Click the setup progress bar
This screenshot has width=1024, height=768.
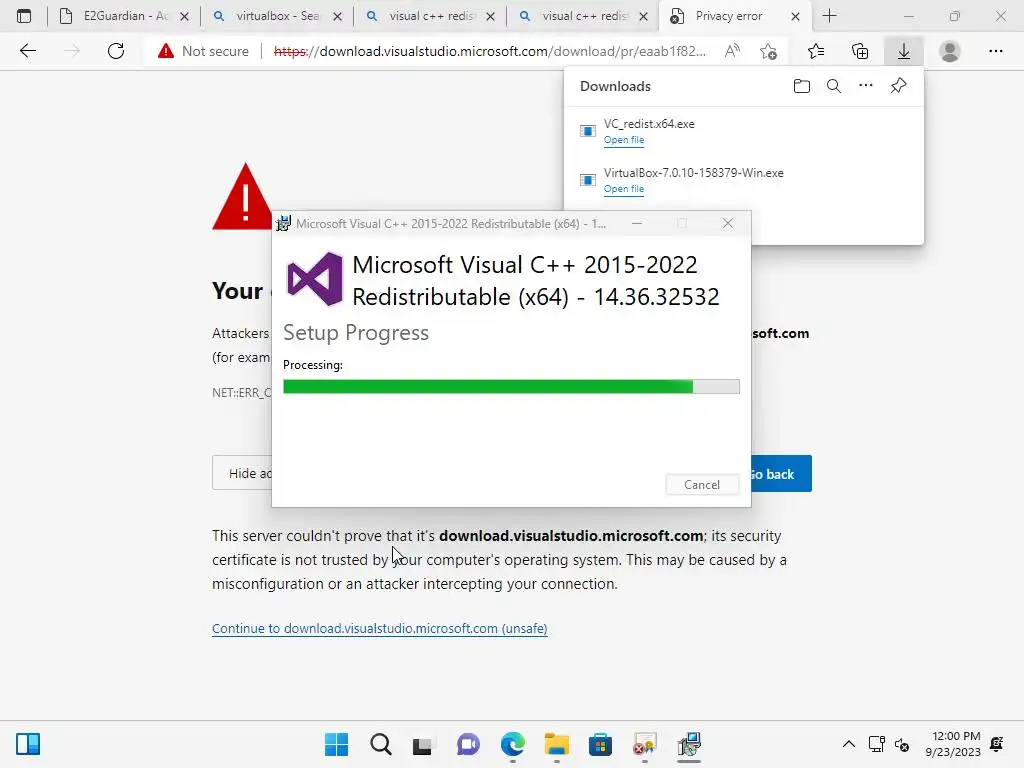tap(511, 387)
